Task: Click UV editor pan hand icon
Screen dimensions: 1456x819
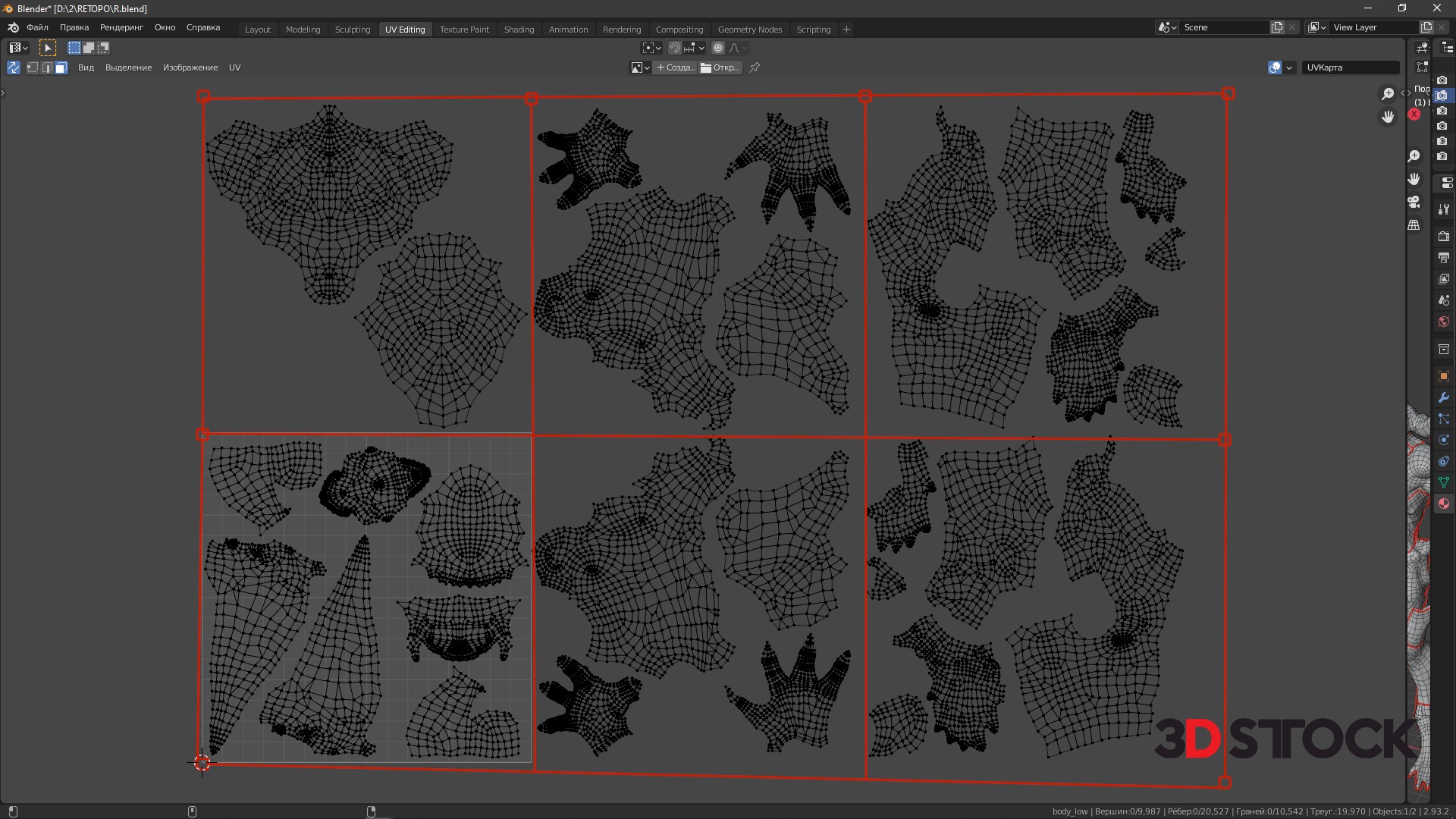Action: [x=1387, y=117]
